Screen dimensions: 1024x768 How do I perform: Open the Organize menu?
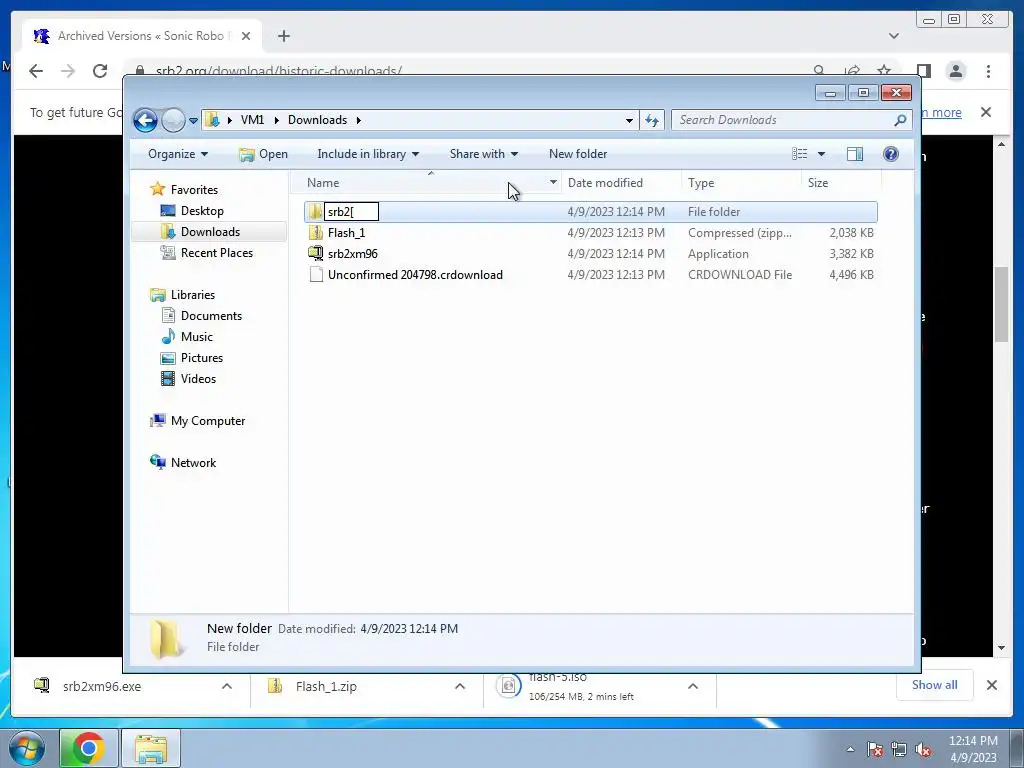pyautogui.click(x=178, y=154)
